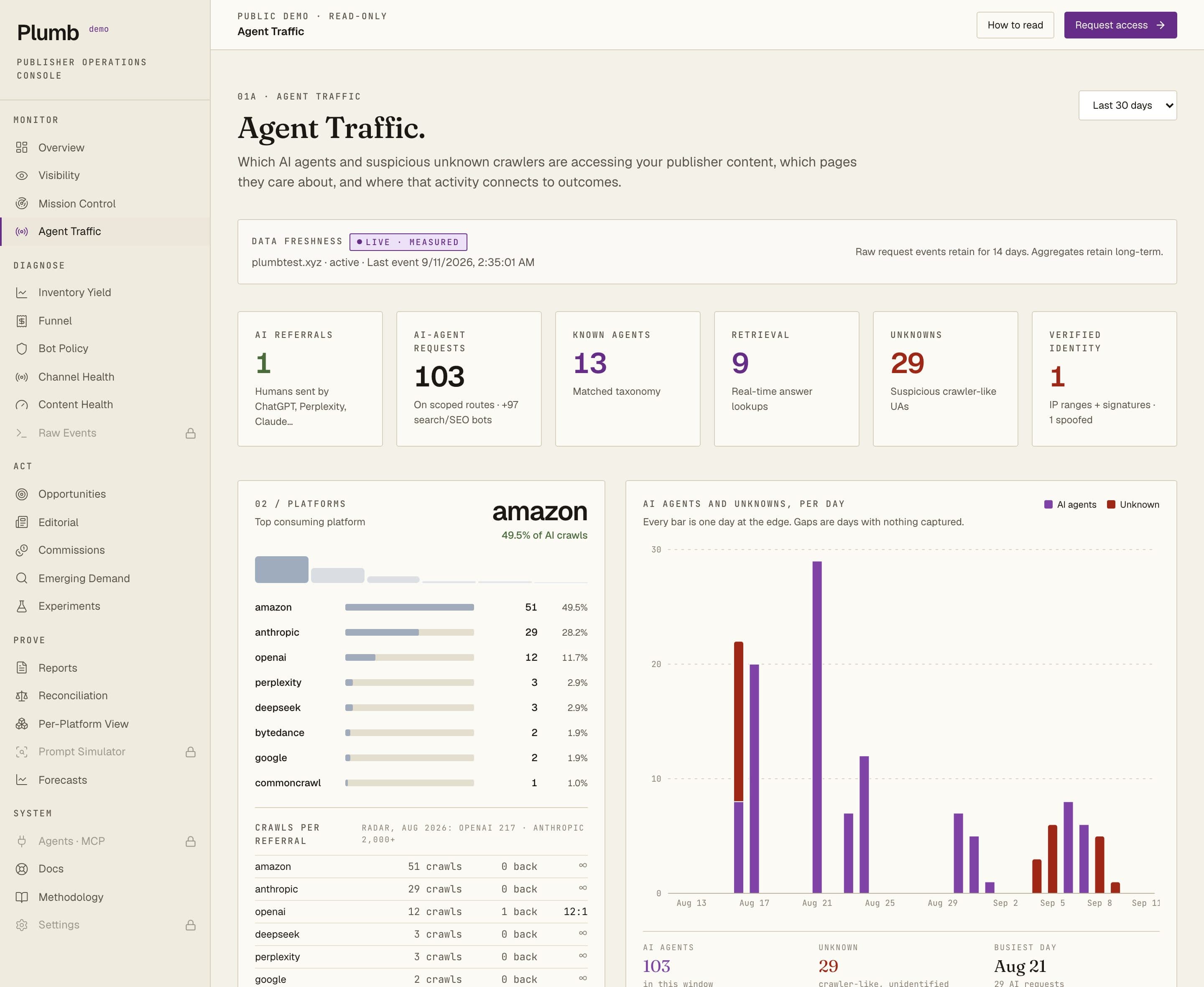This screenshot has height=987, width=1204.
Task: Click the Experiments flask icon
Action: [x=22, y=606]
